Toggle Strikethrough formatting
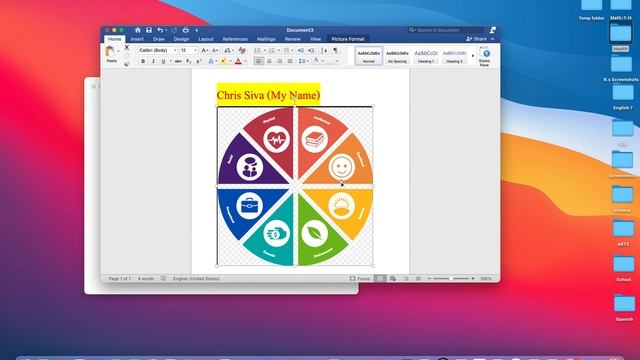 (178, 61)
